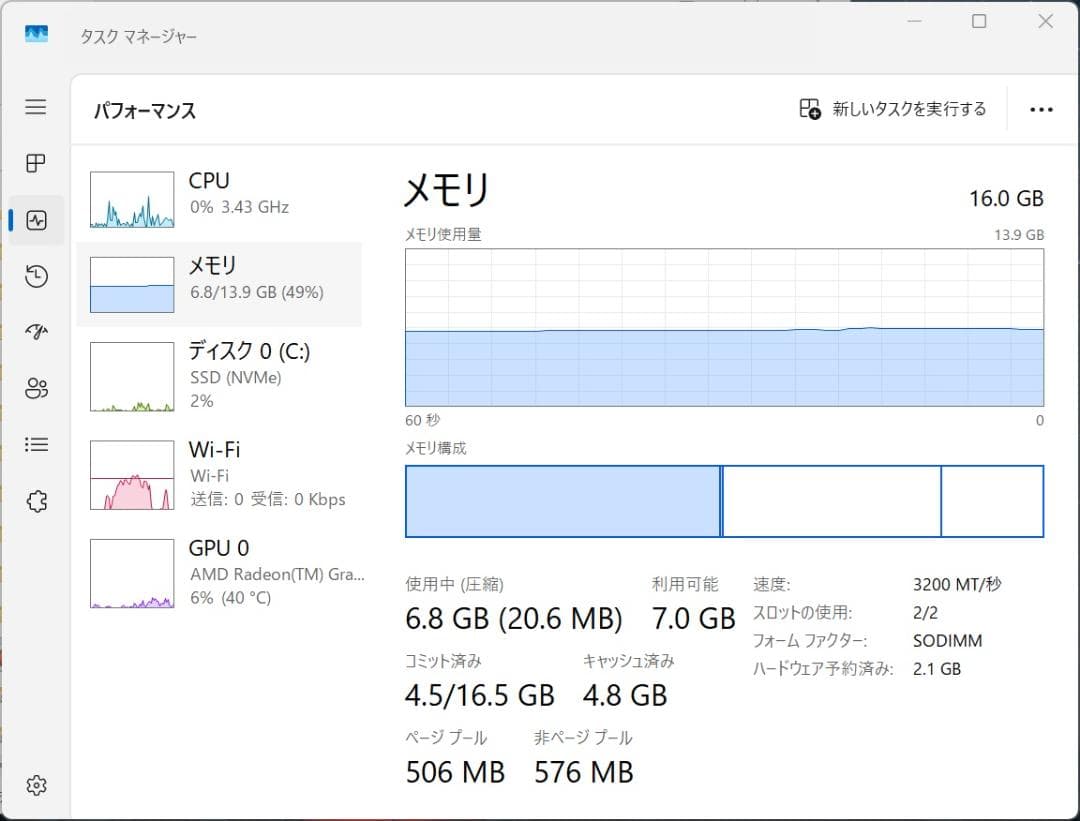Open the Processes page in the sidebar
Viewport: 1080px width, 821px height.
tap(35, 164)
